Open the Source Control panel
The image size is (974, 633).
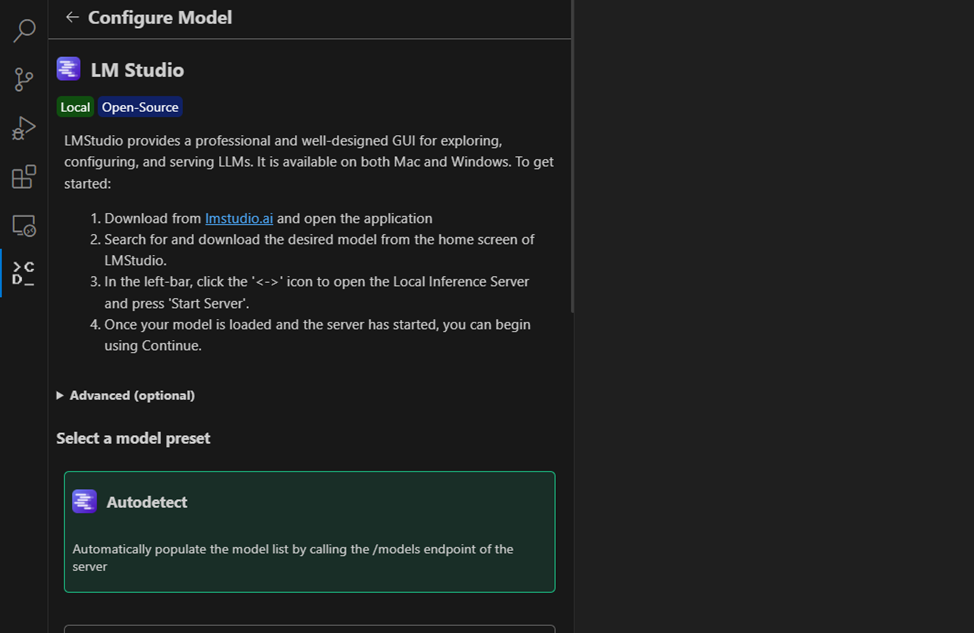[x=23, y=79]
